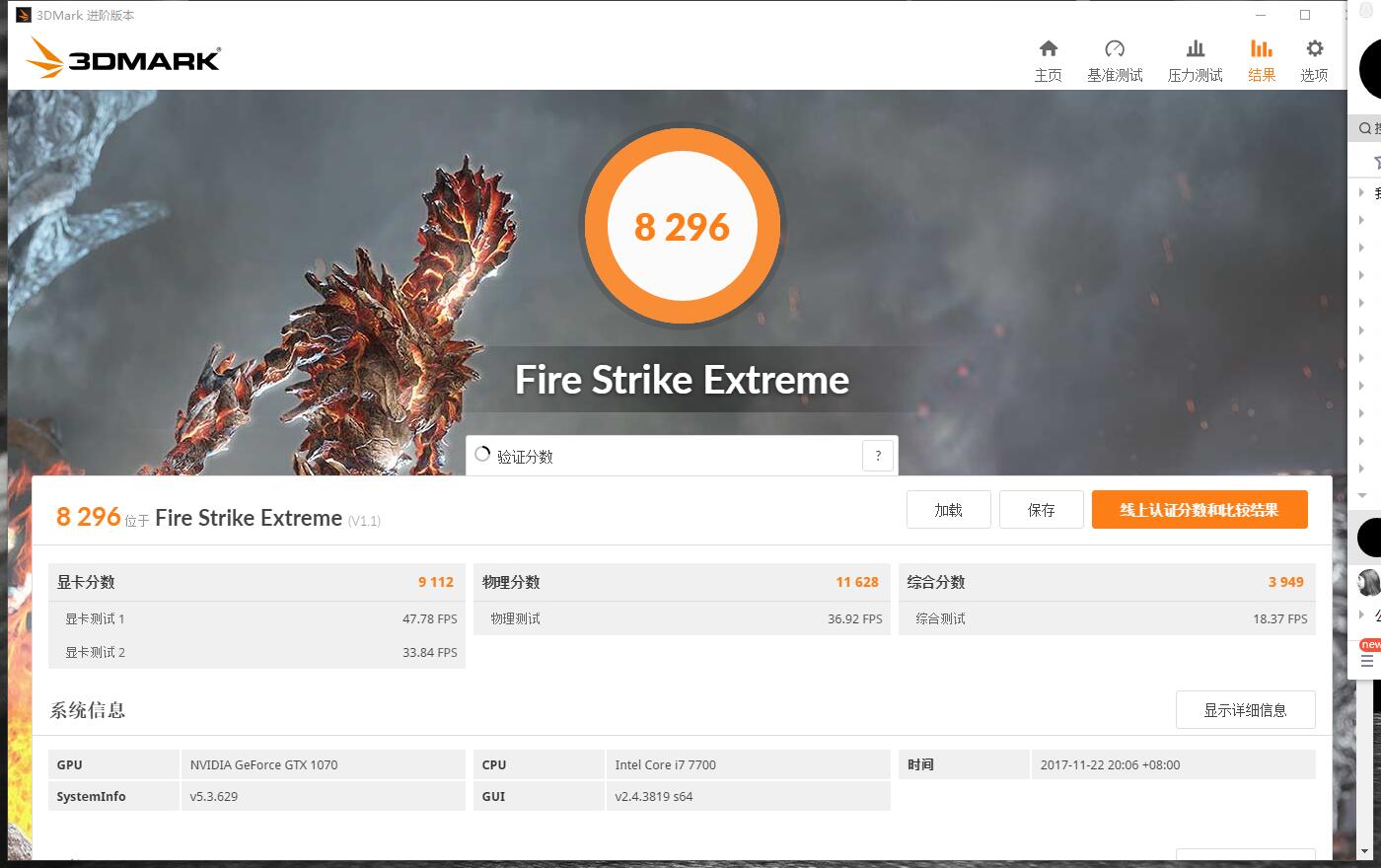The width and height of the screenshot is (1381, 868).
Task: Click the 物理测试 row label
Action: click(515, 618)
